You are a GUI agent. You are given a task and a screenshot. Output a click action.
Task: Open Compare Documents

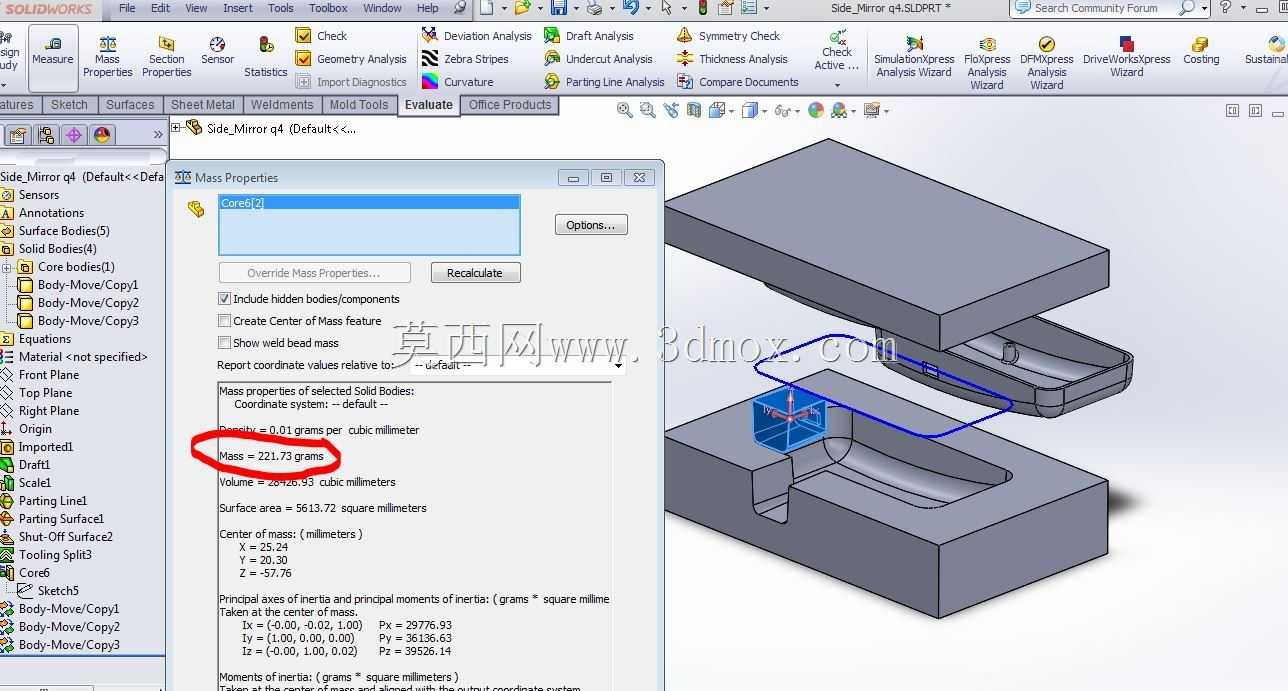tap(737, 82)
